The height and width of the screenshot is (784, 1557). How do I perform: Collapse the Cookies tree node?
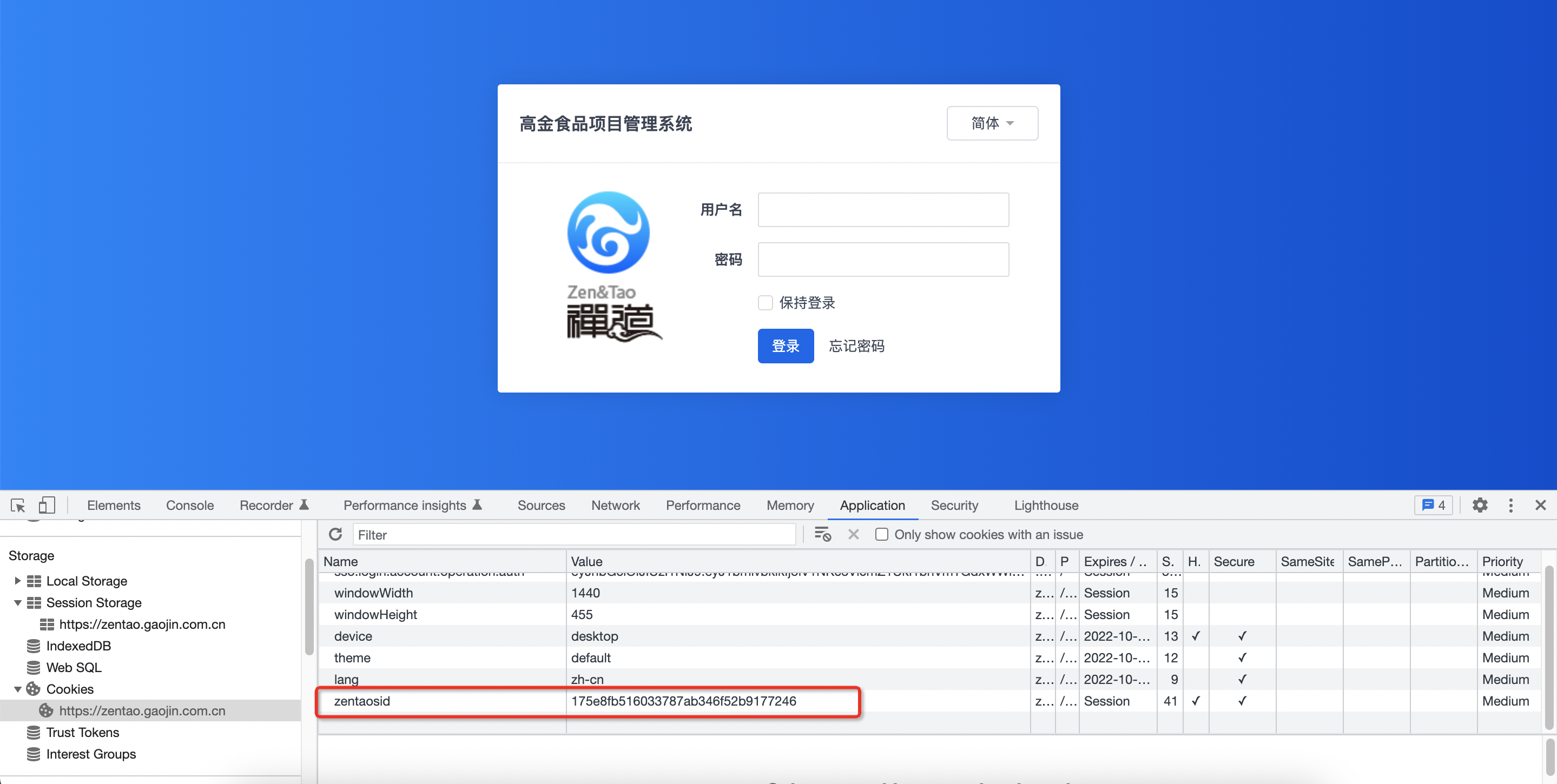click(17, 689)
